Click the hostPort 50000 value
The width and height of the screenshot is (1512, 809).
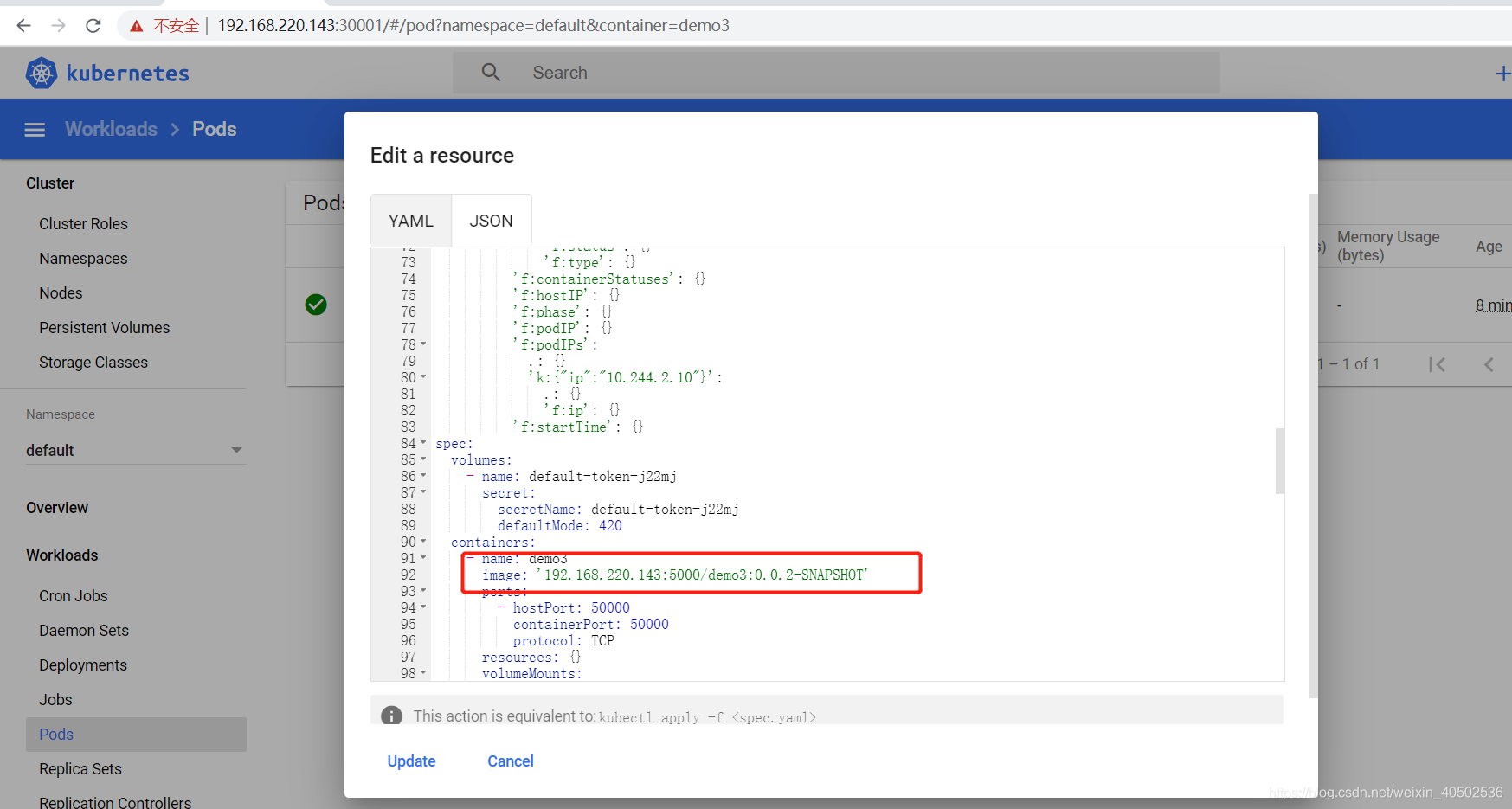[610, 608]
